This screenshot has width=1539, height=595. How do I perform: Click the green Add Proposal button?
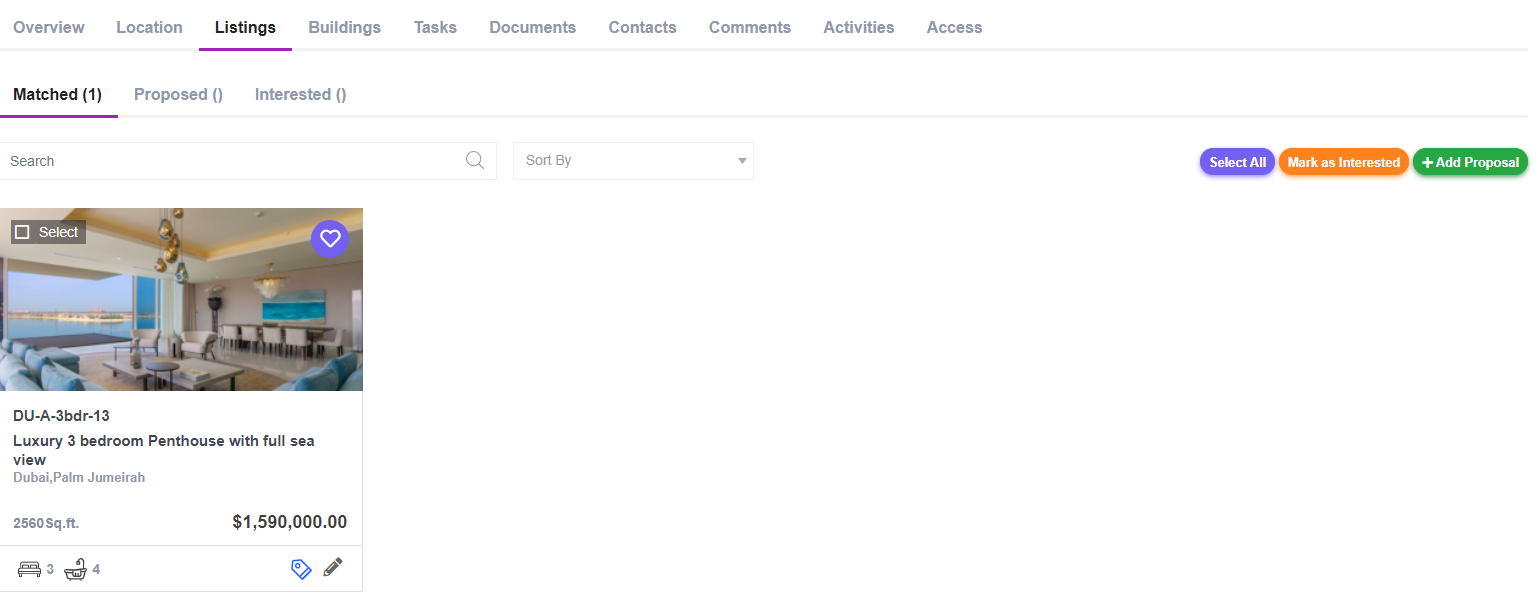(1470, 162)
